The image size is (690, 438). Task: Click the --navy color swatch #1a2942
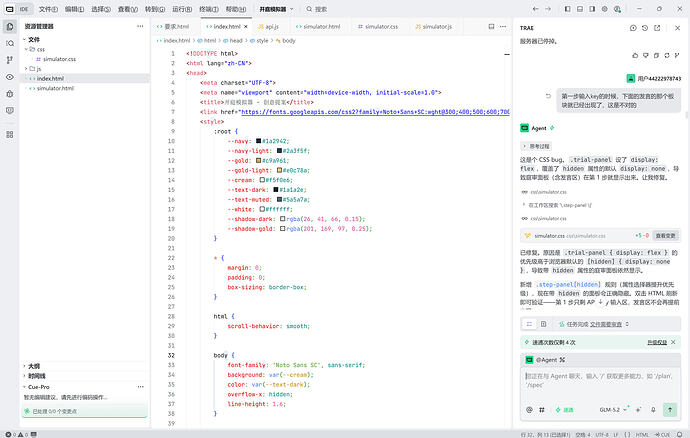[x=258, y=141]
